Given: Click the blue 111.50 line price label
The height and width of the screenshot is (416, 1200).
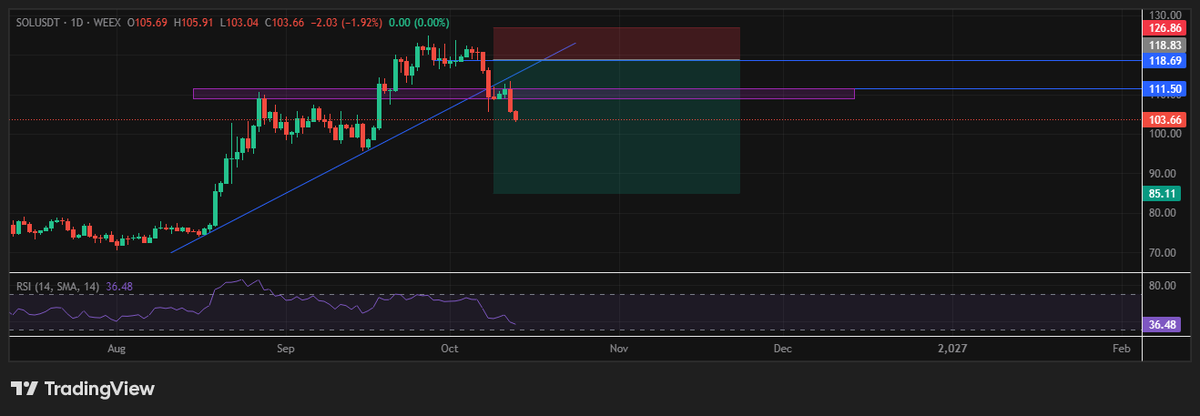Looking at the screenshot, I should 1166,89.
